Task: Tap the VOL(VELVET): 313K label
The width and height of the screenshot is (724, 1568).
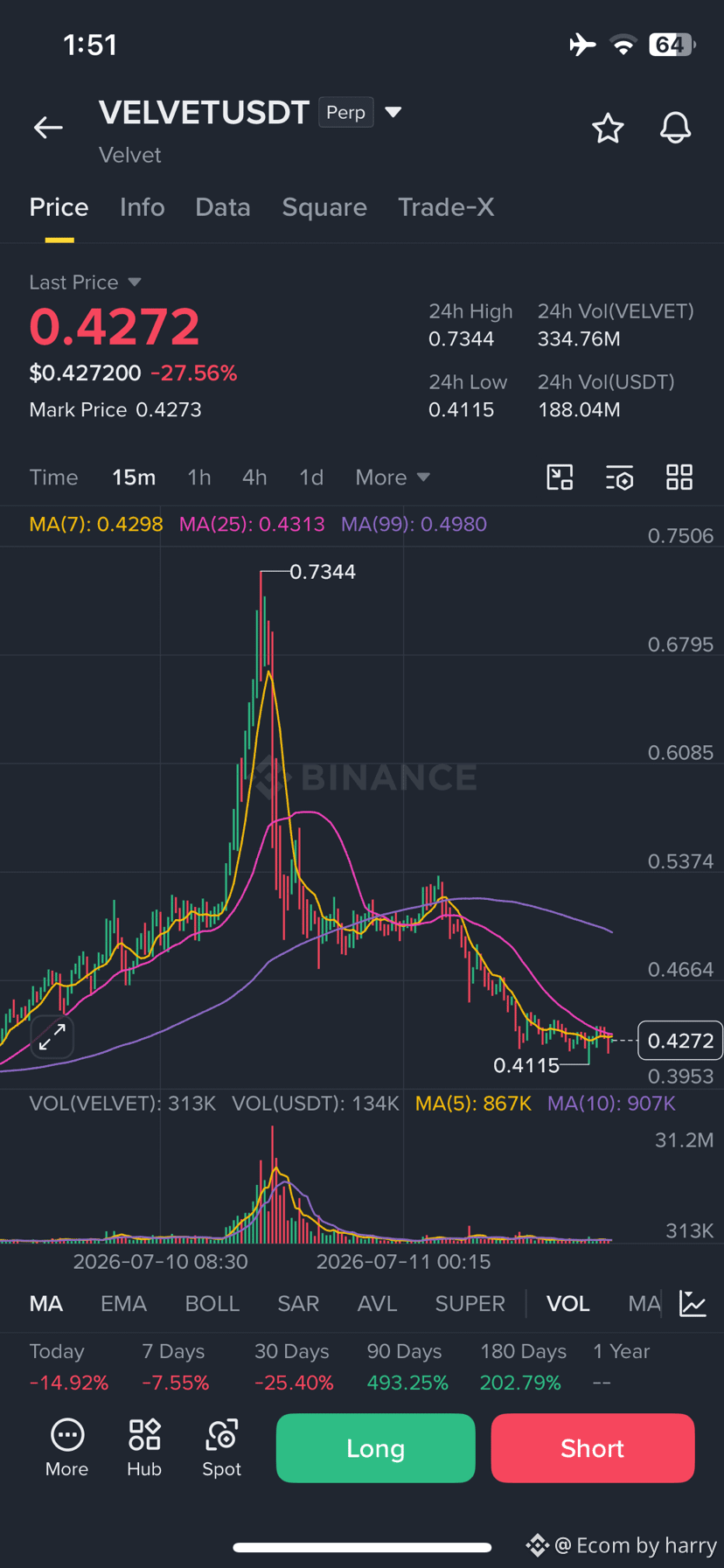Action: (x=122, y=1104)
